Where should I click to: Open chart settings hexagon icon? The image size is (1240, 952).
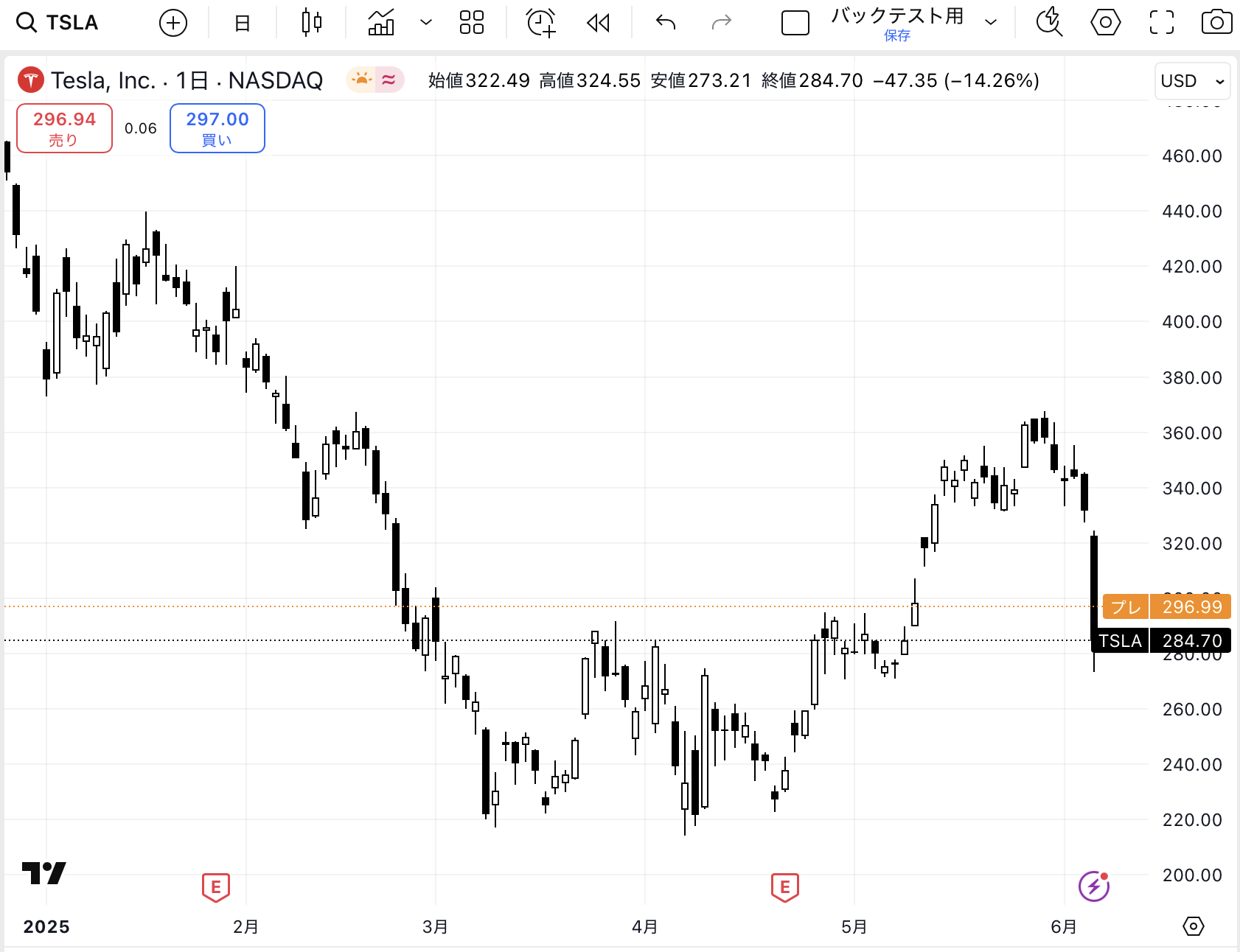[x=1105, y=23]
